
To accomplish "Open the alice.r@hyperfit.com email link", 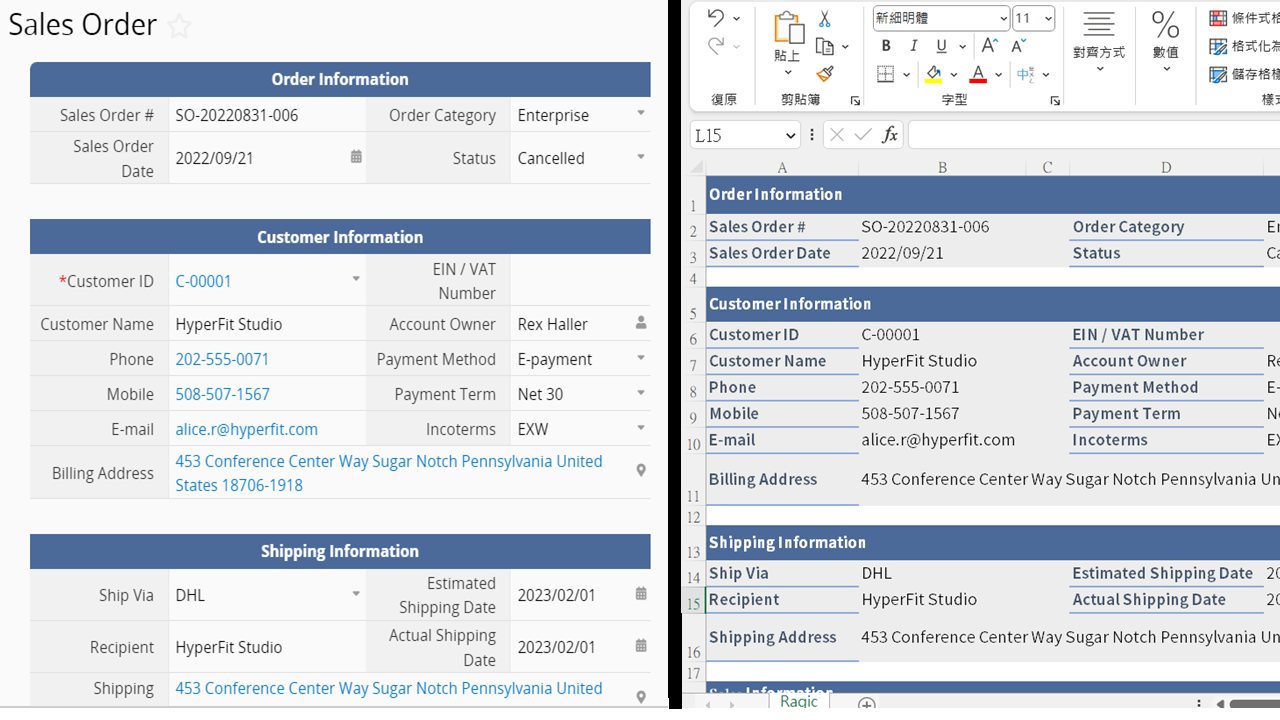I will tap(246, 429).
